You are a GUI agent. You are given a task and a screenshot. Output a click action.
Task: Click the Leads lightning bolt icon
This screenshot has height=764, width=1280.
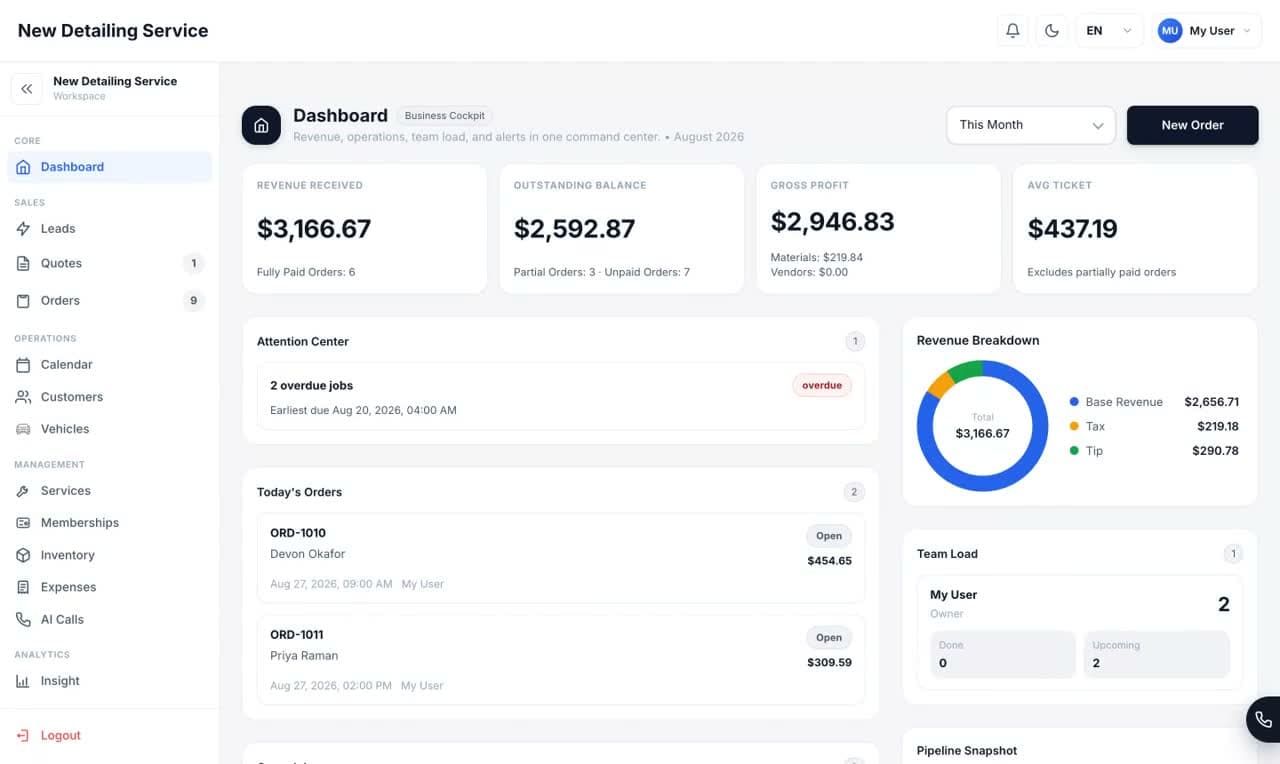(23, 229)
